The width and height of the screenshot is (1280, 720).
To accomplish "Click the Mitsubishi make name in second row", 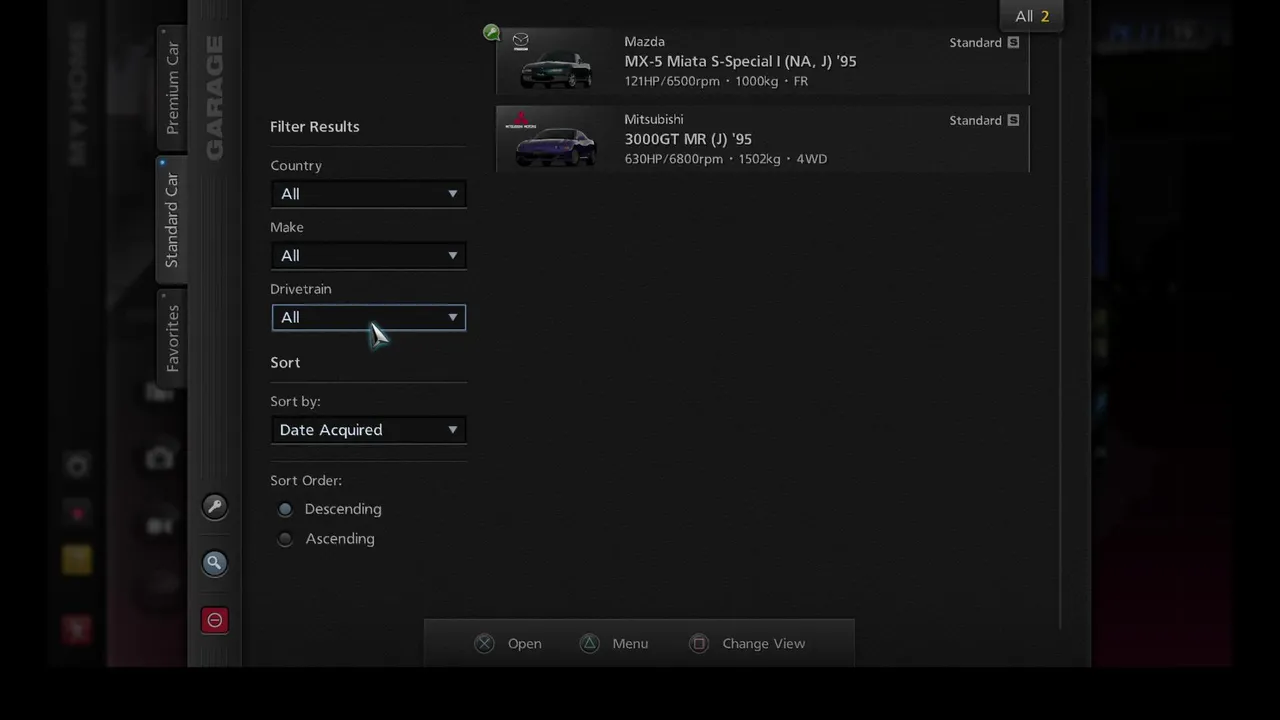I will 654,120.
